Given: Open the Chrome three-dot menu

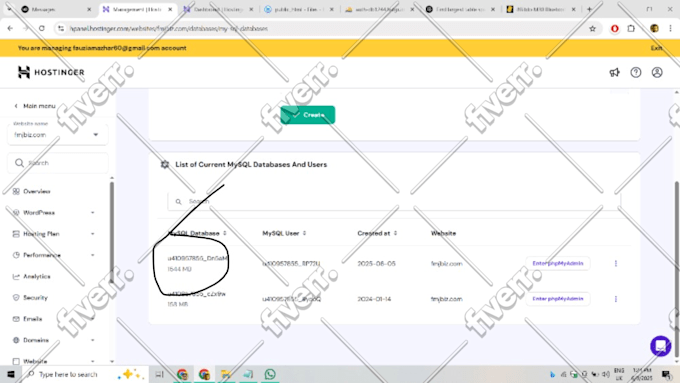Looking at the screenshot, I should pyautogui.click(x=670, y=29).
